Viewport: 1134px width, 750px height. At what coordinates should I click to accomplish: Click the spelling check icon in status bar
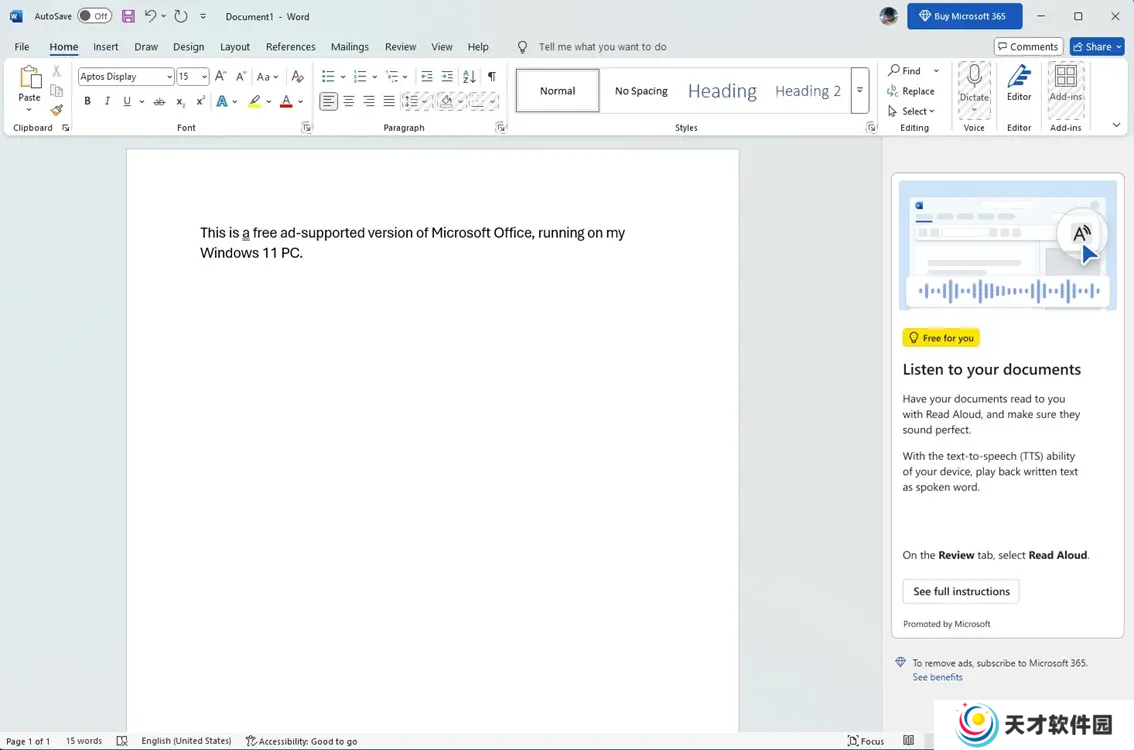(x=122, y=741)
